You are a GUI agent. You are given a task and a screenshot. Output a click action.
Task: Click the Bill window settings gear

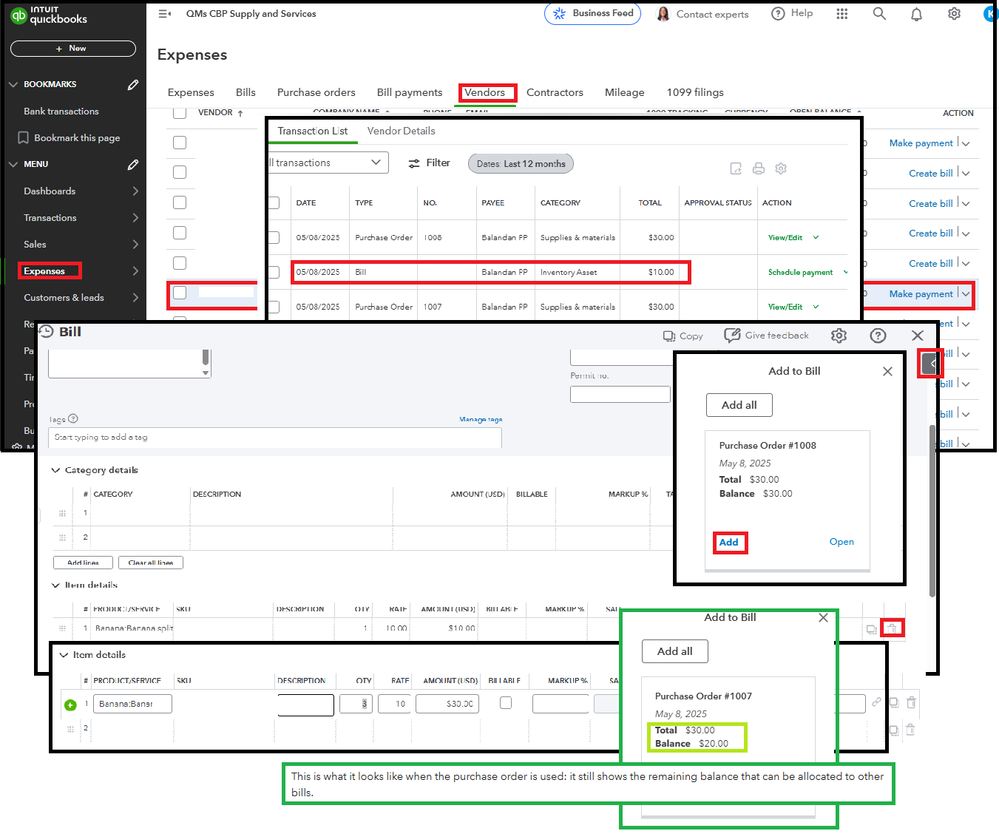(x=838, y=335)
